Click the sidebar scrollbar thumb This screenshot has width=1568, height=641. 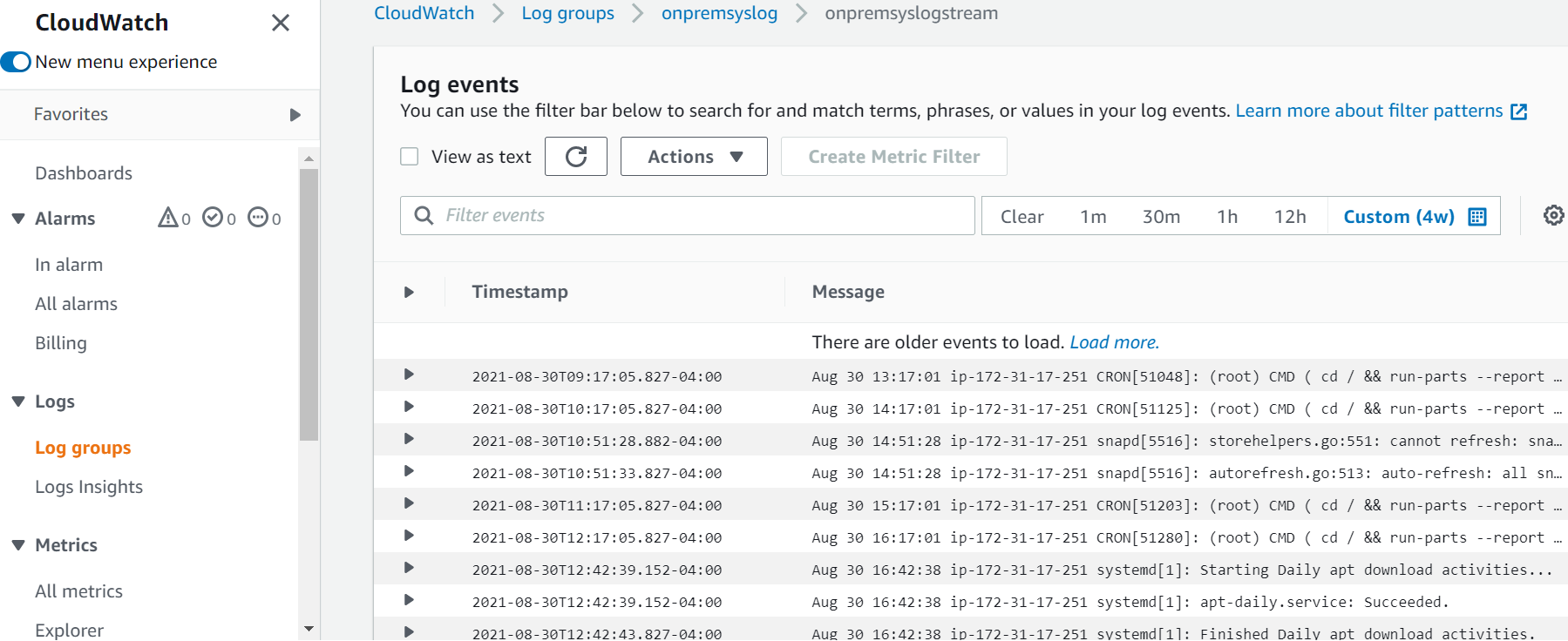(309, 305)
